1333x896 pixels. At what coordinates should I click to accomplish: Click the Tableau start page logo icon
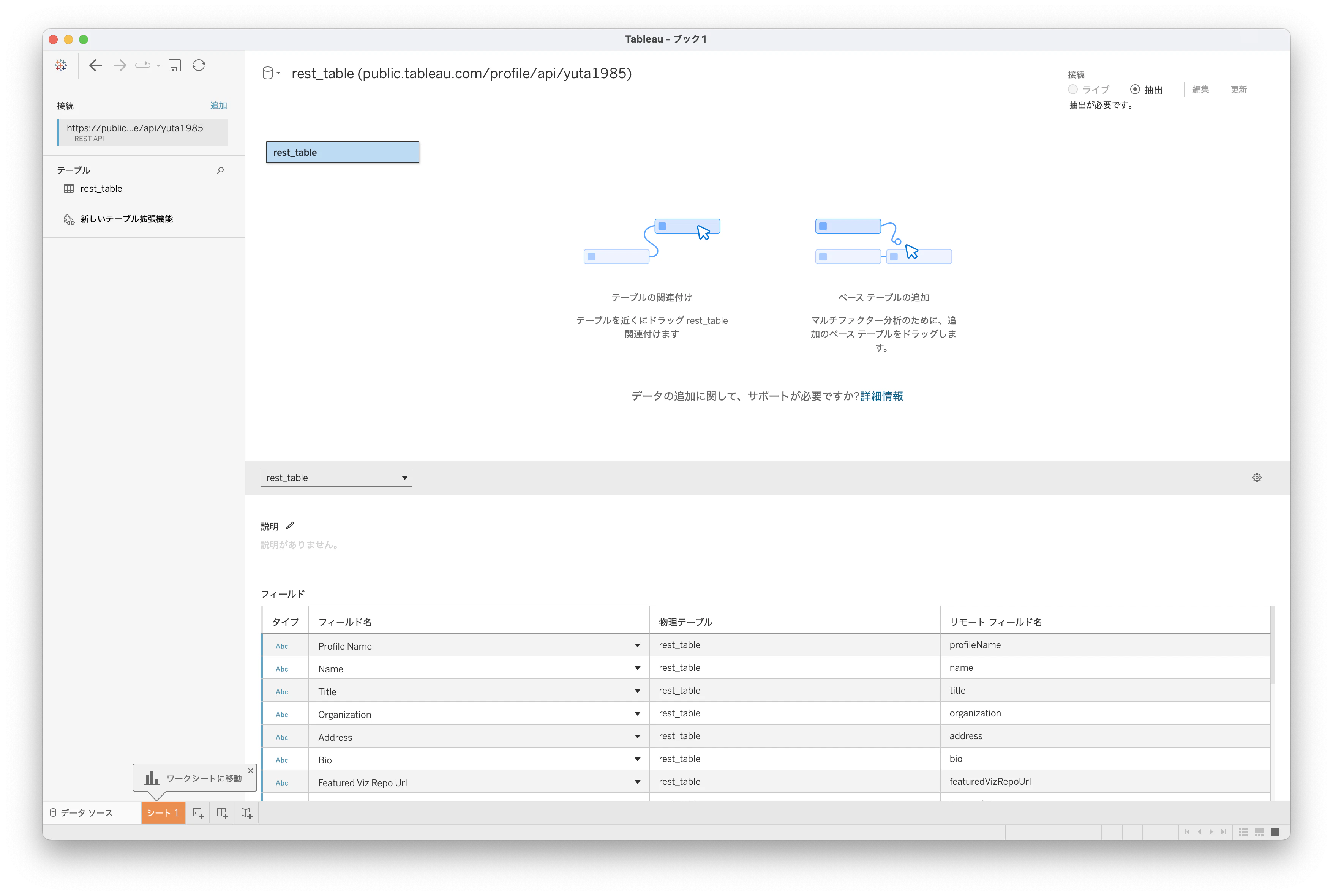click(x=61, y=65)
